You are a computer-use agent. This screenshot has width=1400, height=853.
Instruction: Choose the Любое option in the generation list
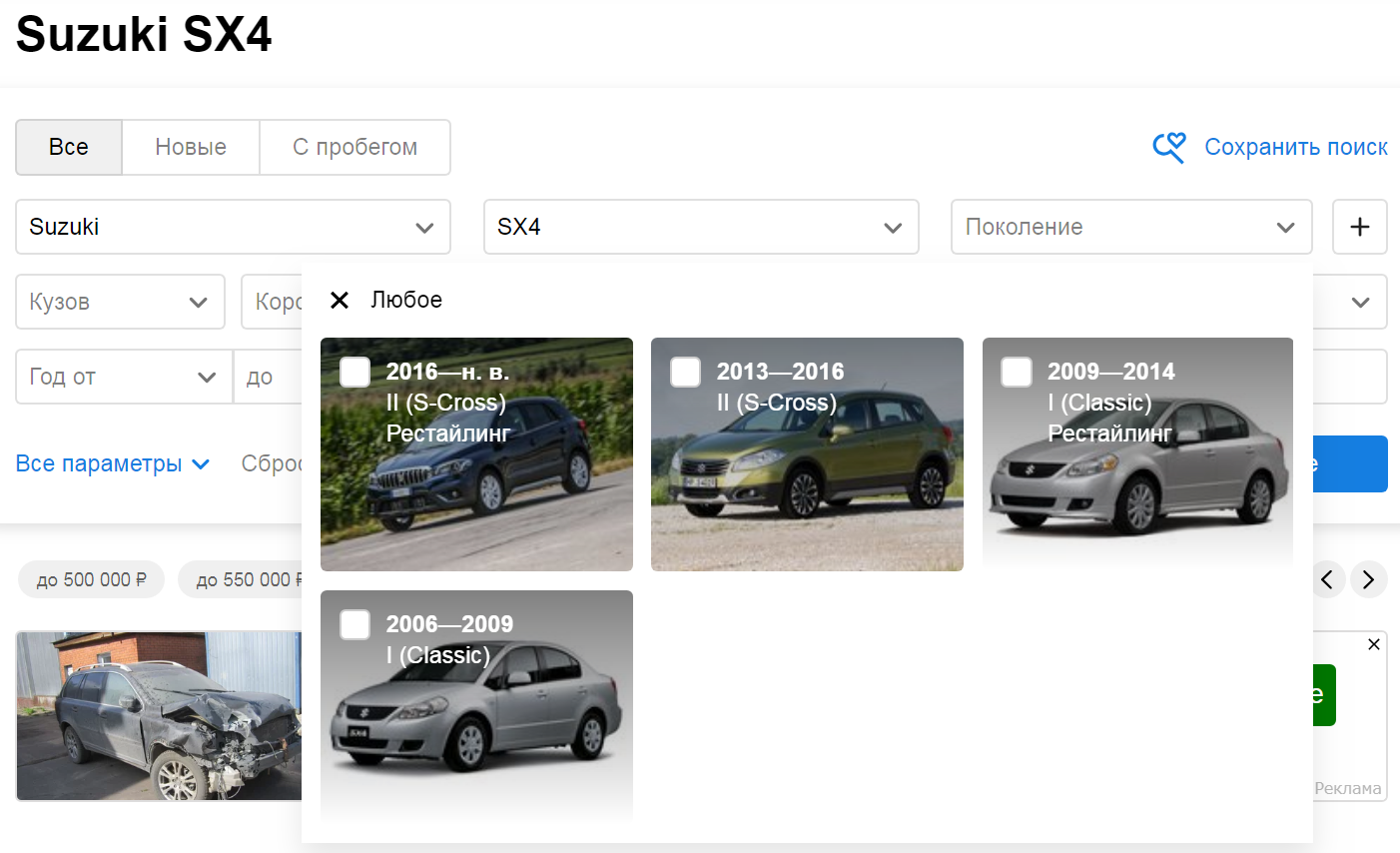coord(406,300)
